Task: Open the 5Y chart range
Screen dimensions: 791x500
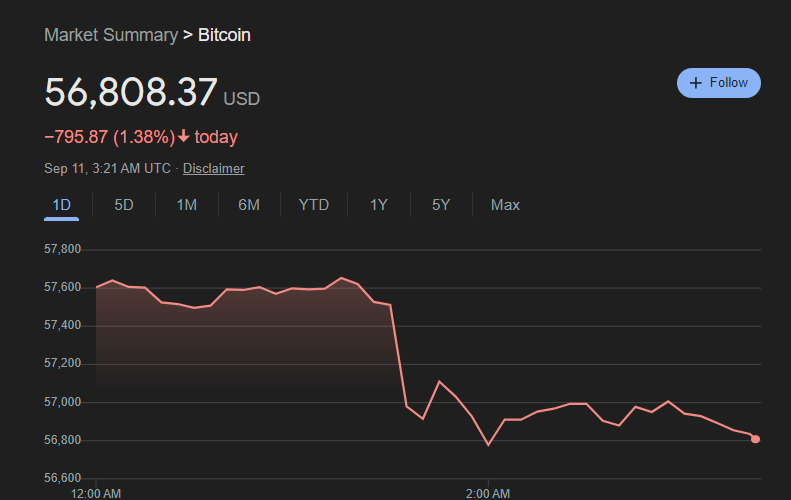Action: click(x=441, y=205)
